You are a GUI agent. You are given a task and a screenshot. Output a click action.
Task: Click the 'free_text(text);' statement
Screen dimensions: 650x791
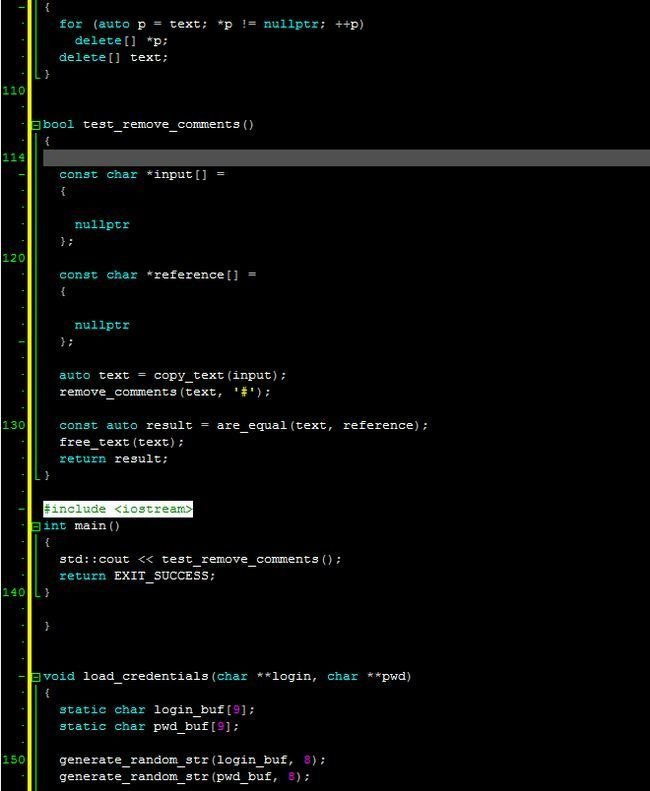[x=122, y=442]
